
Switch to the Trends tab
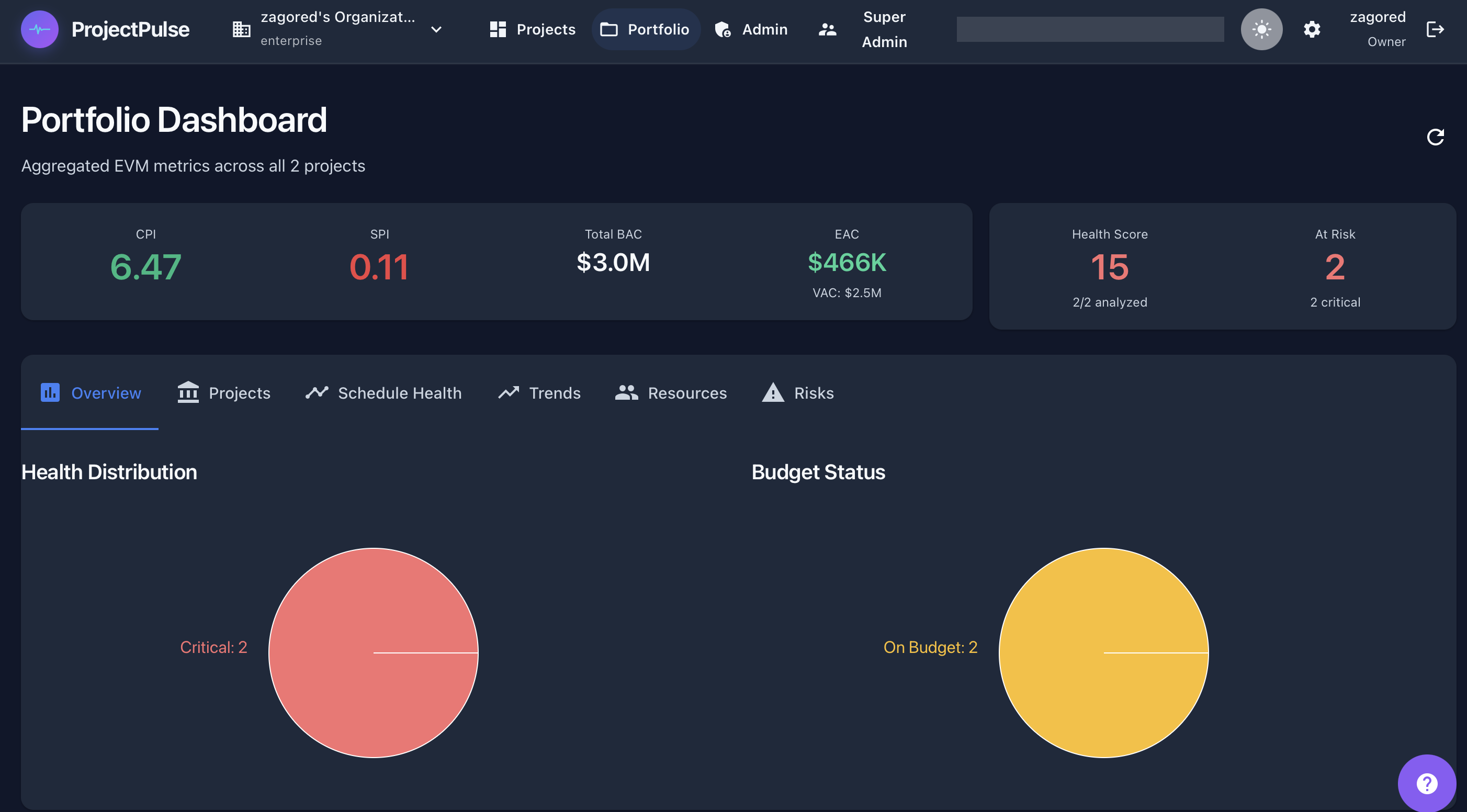538,392
